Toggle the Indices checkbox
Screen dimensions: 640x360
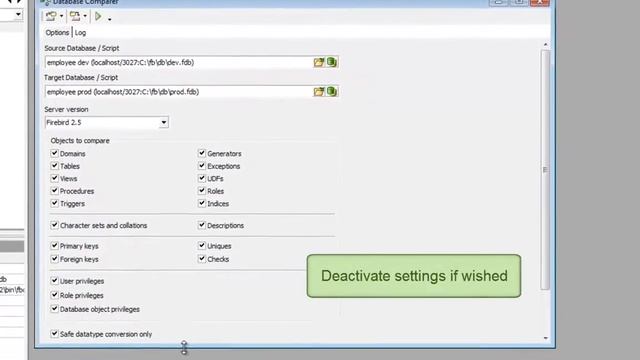(202, 203)
